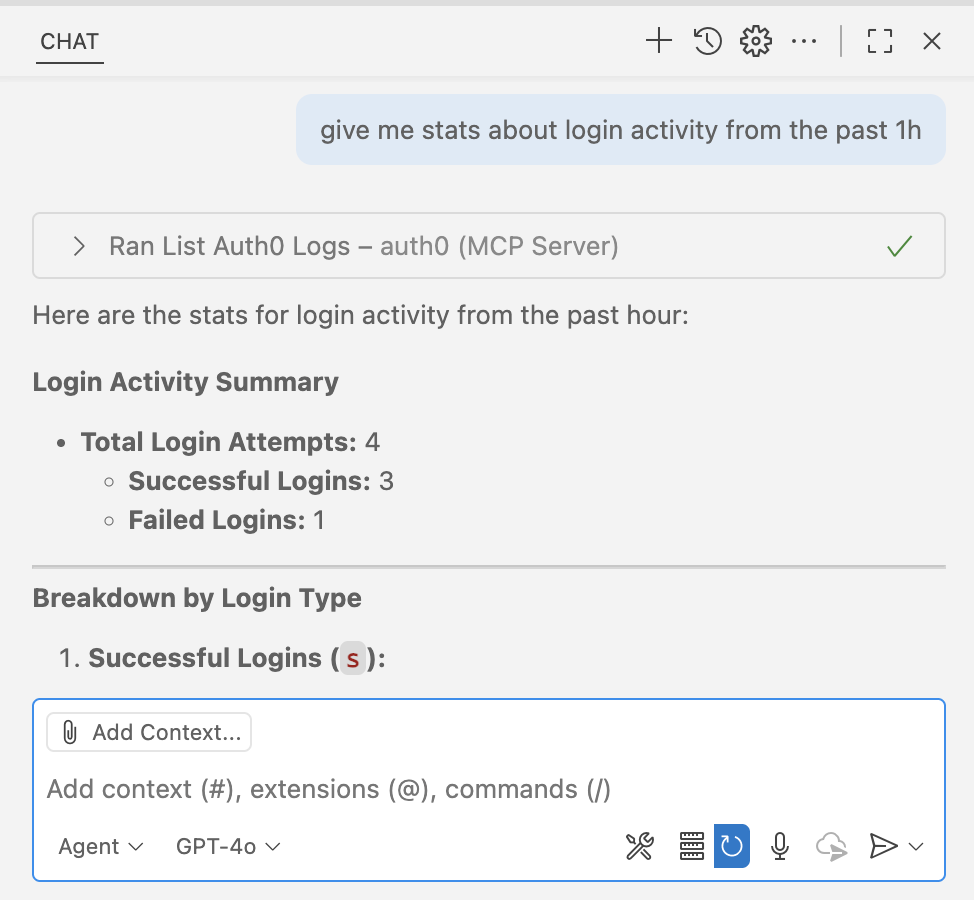Start voice input with microphone icon
Image resolution: width=974 pixels, height=900 pixels.
[780, 846]
